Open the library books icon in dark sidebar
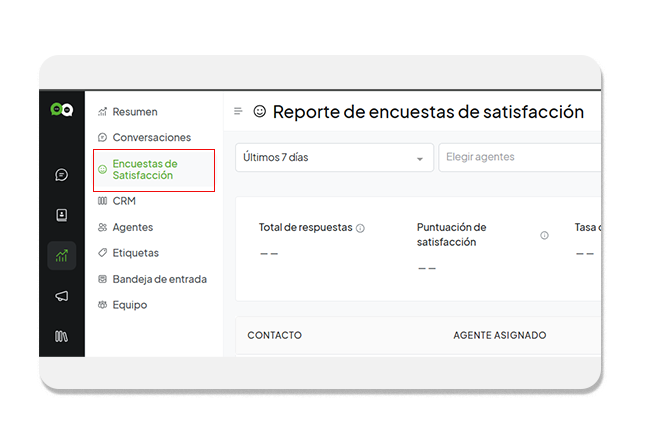 (x=61, y=336)
